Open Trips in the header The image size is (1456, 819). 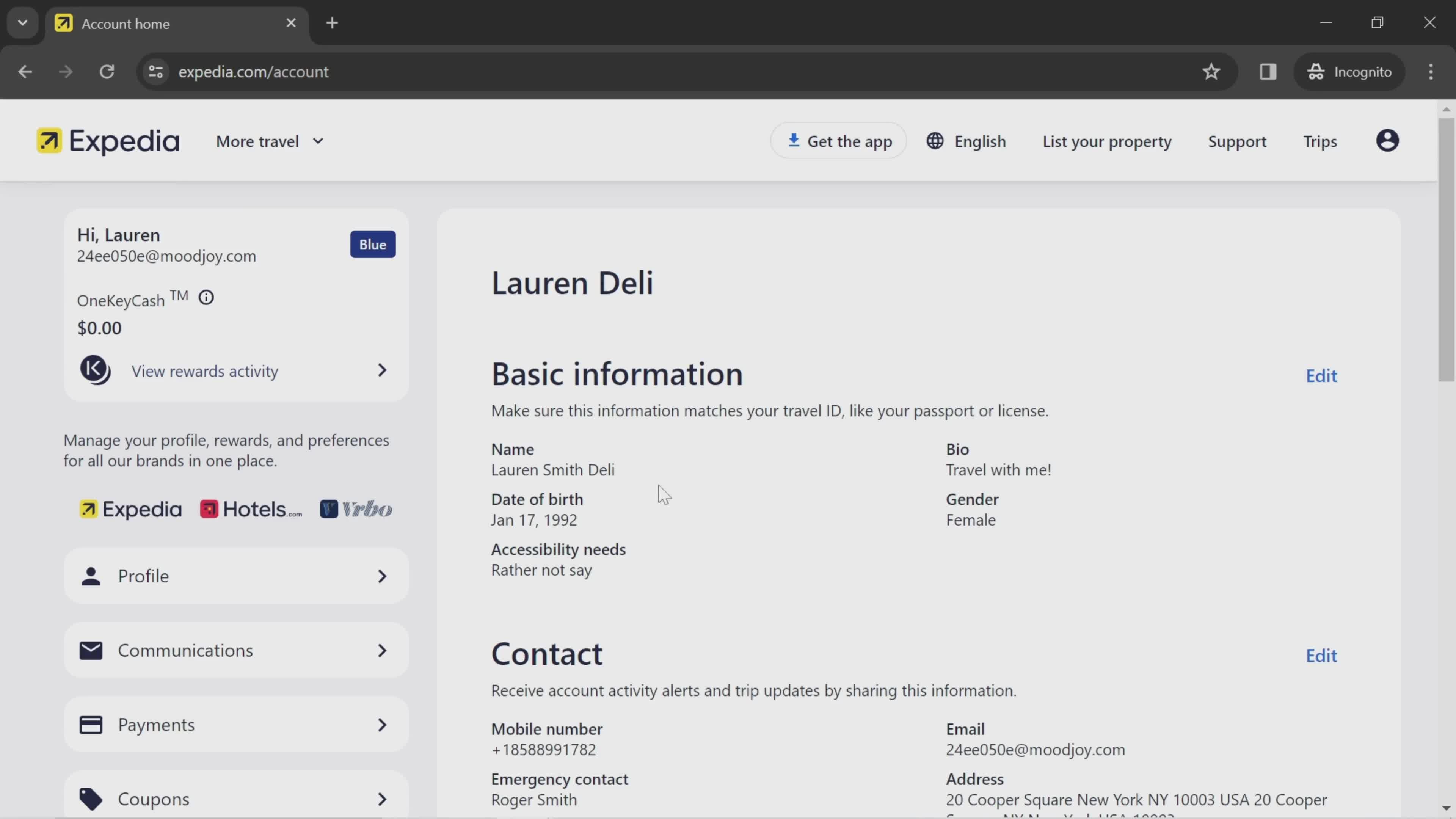point(1320,141)
